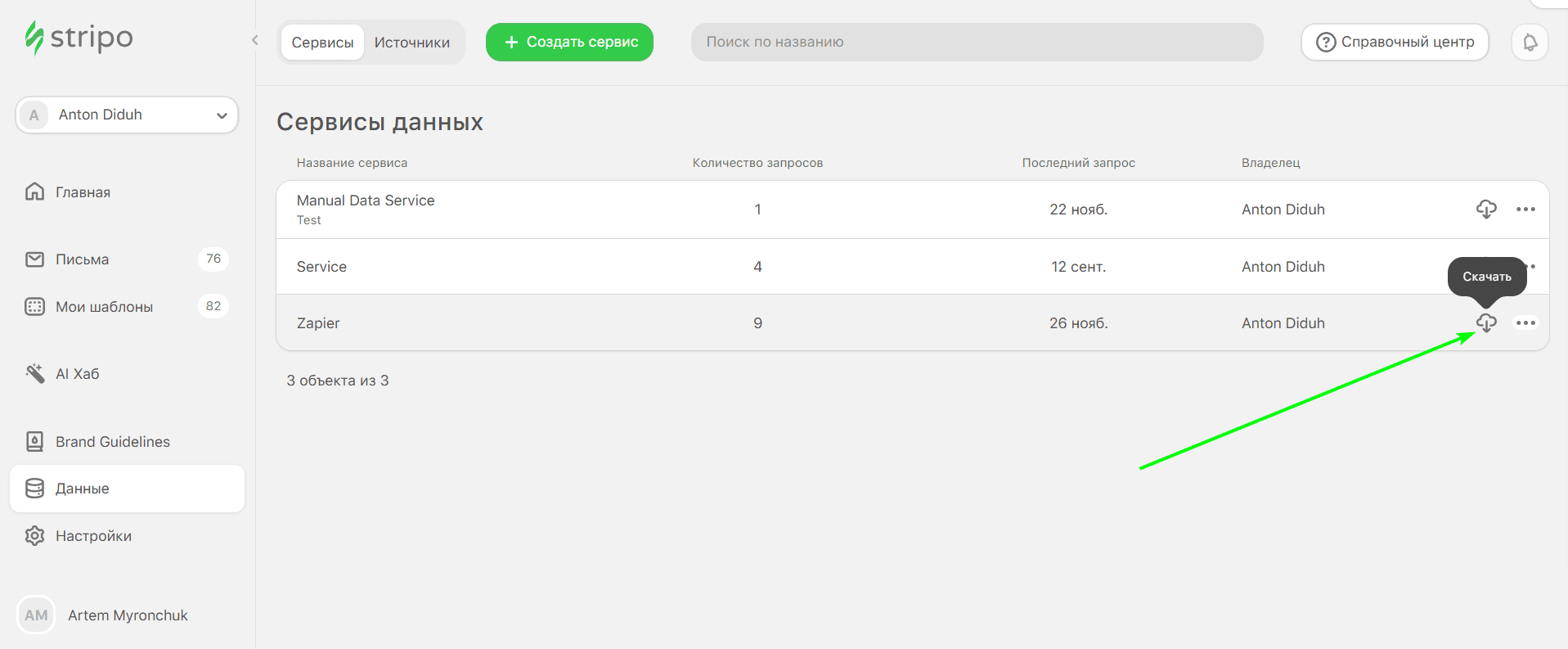The width and height of the screenshot is (1568, 649).
Task: Open Письма in the sidebar
Action: [x=82, y=259]
